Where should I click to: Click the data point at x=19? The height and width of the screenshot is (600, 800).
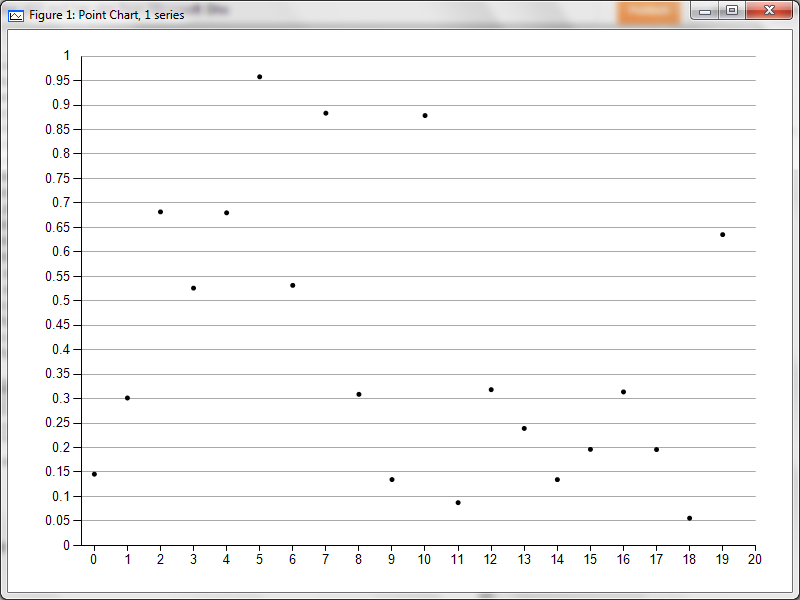click(723, 235)
